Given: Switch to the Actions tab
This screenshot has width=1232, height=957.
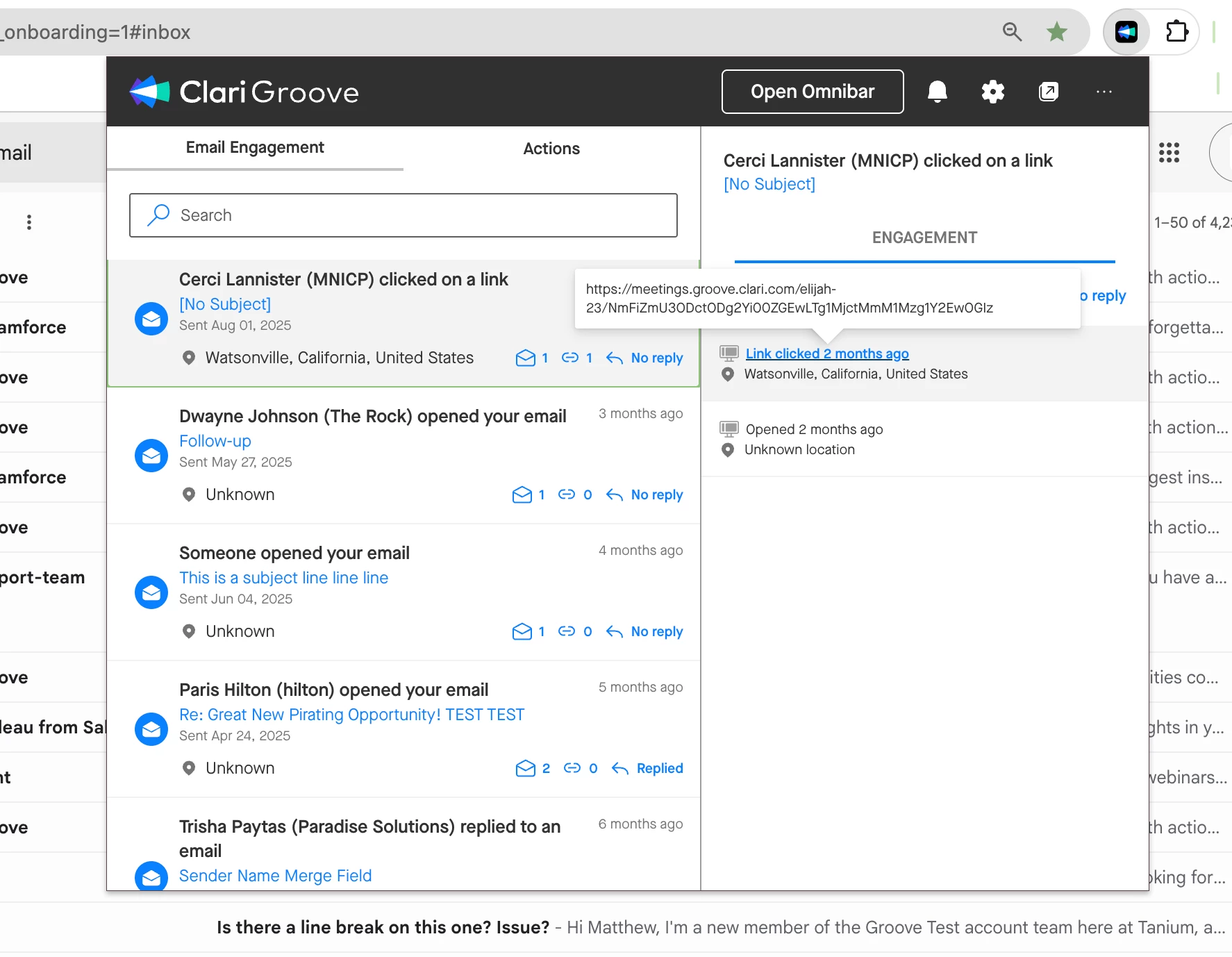Looking at the screenshot, I should 551,149.
